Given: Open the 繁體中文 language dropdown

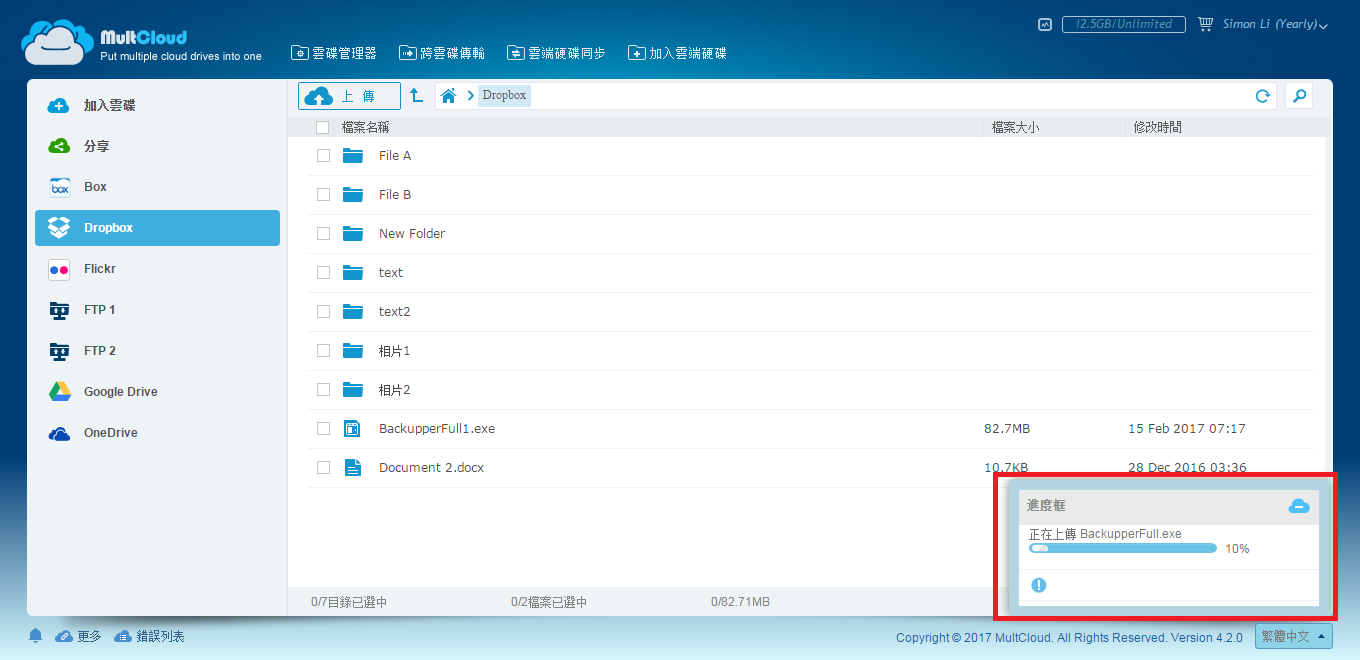Looking at the screenshot, I should [1294, 636].
